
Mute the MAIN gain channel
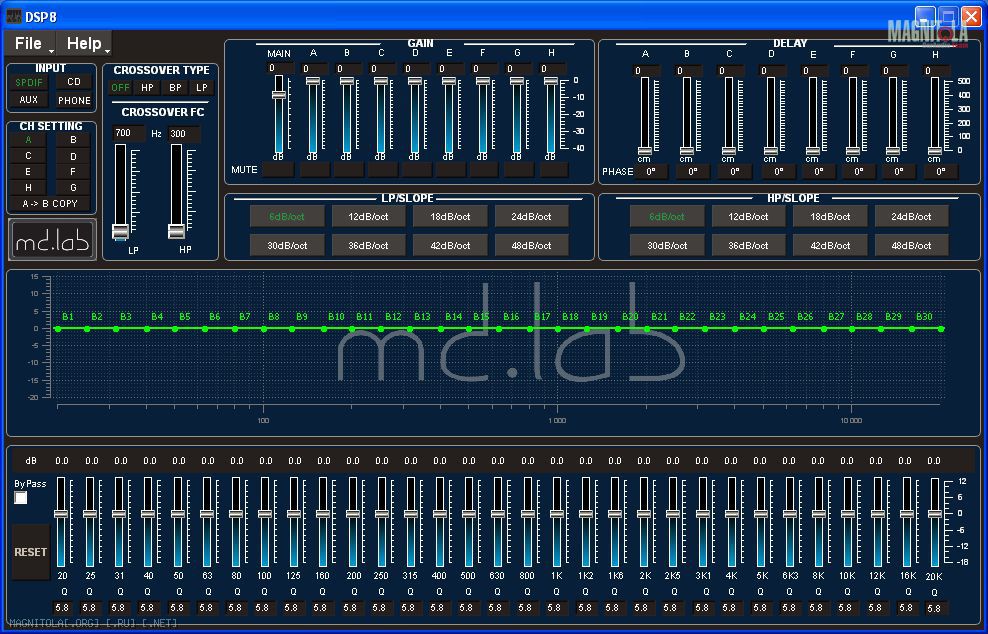pos(278,170)
